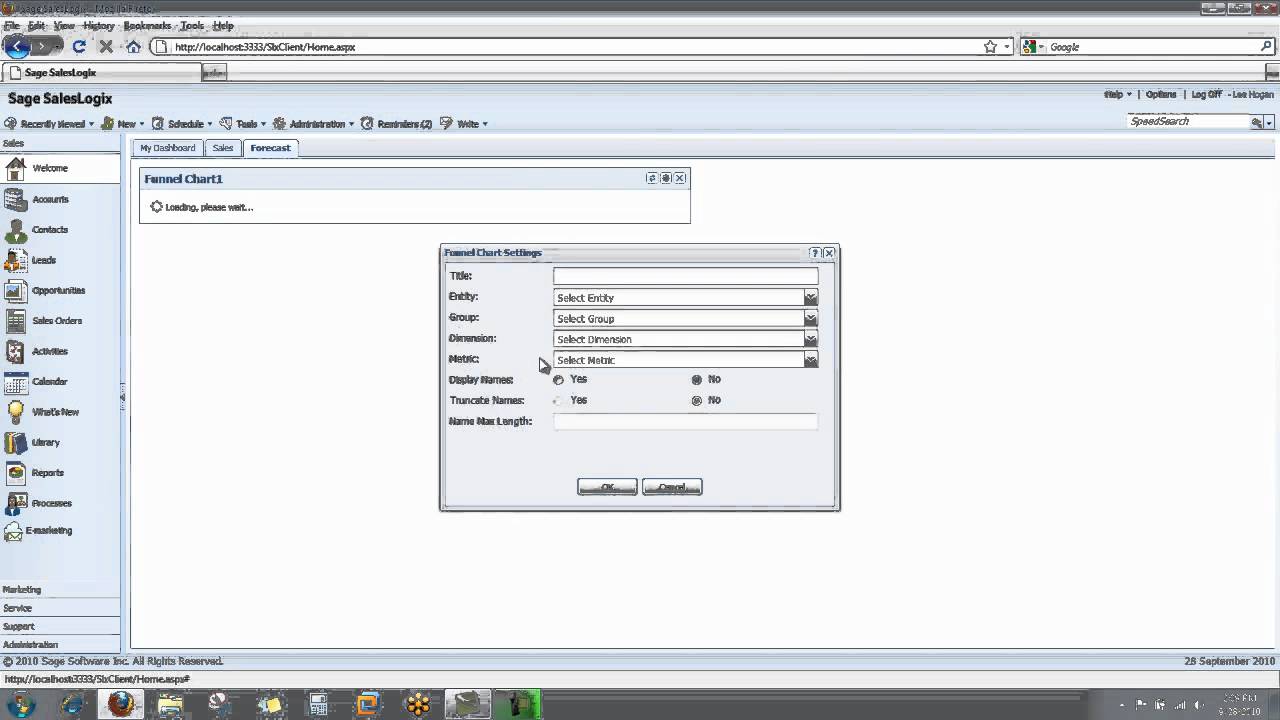Click OK in Funnel Chart Settings

607,487
